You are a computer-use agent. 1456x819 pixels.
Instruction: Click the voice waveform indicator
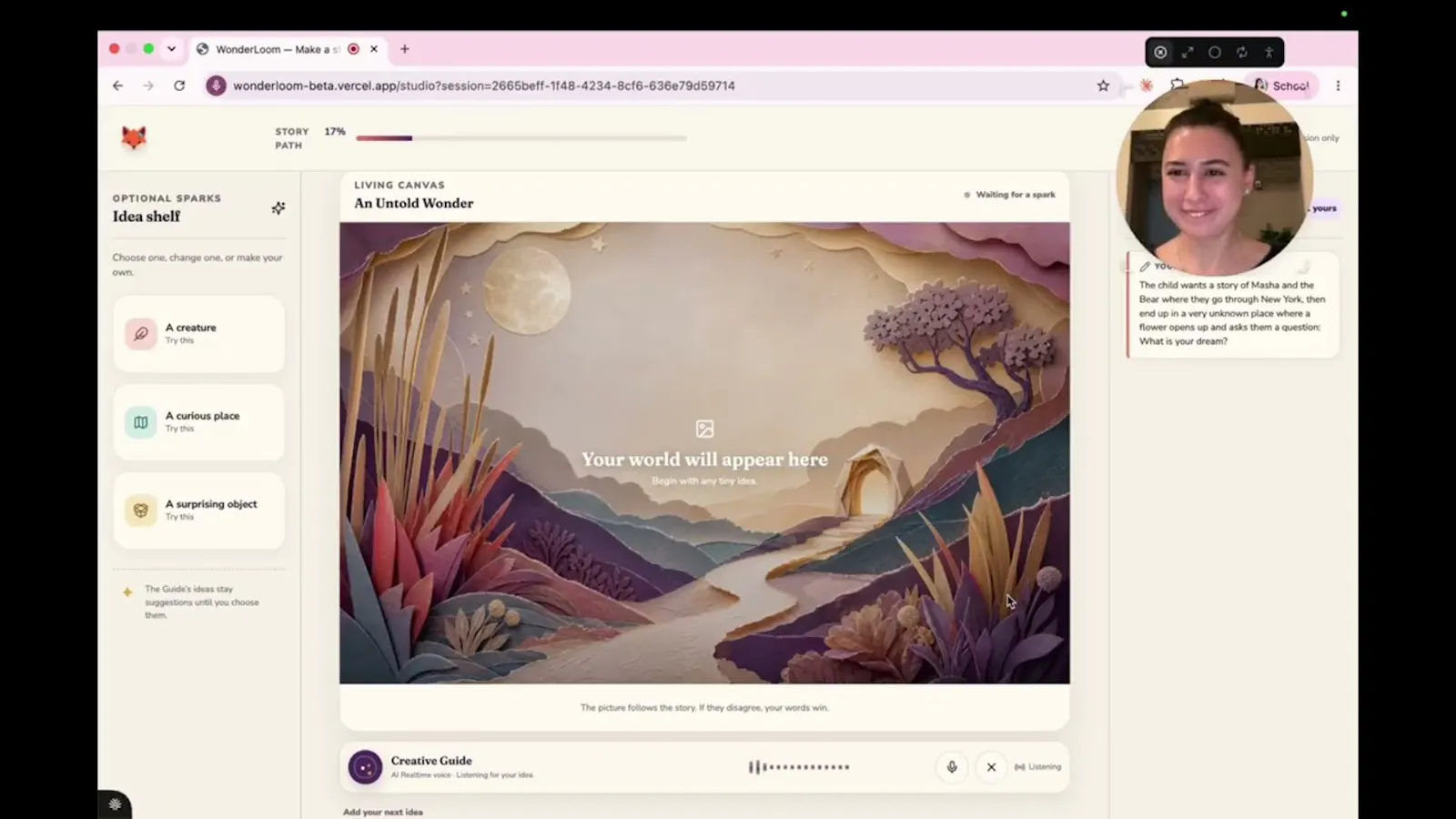799,767
